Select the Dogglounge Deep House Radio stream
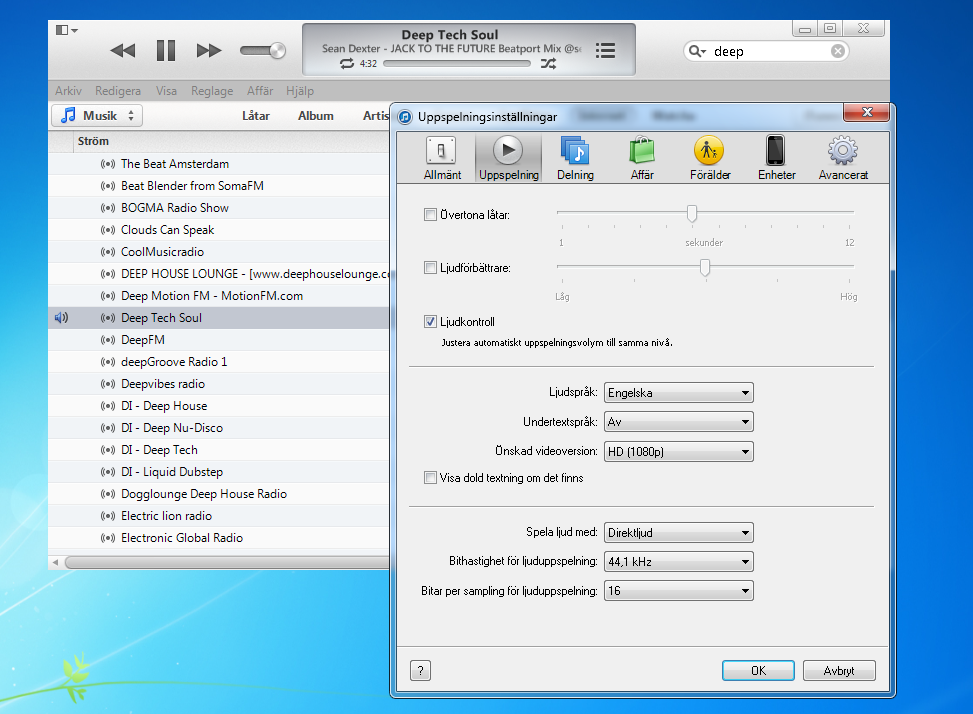 pyautogui.click(x=218, y=494)
